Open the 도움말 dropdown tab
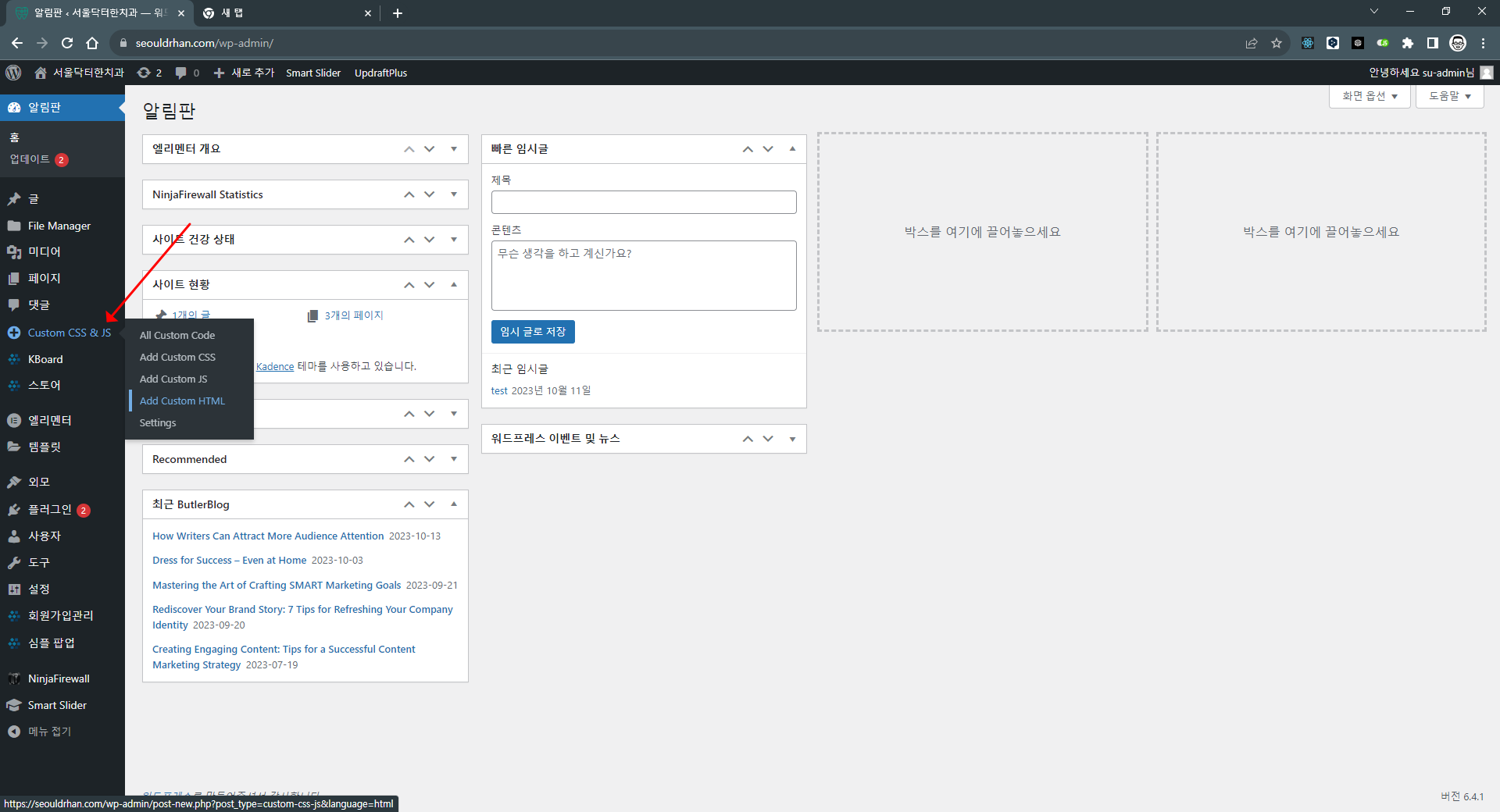Viewport: 1500px width, 812px height. (1449, 96)
